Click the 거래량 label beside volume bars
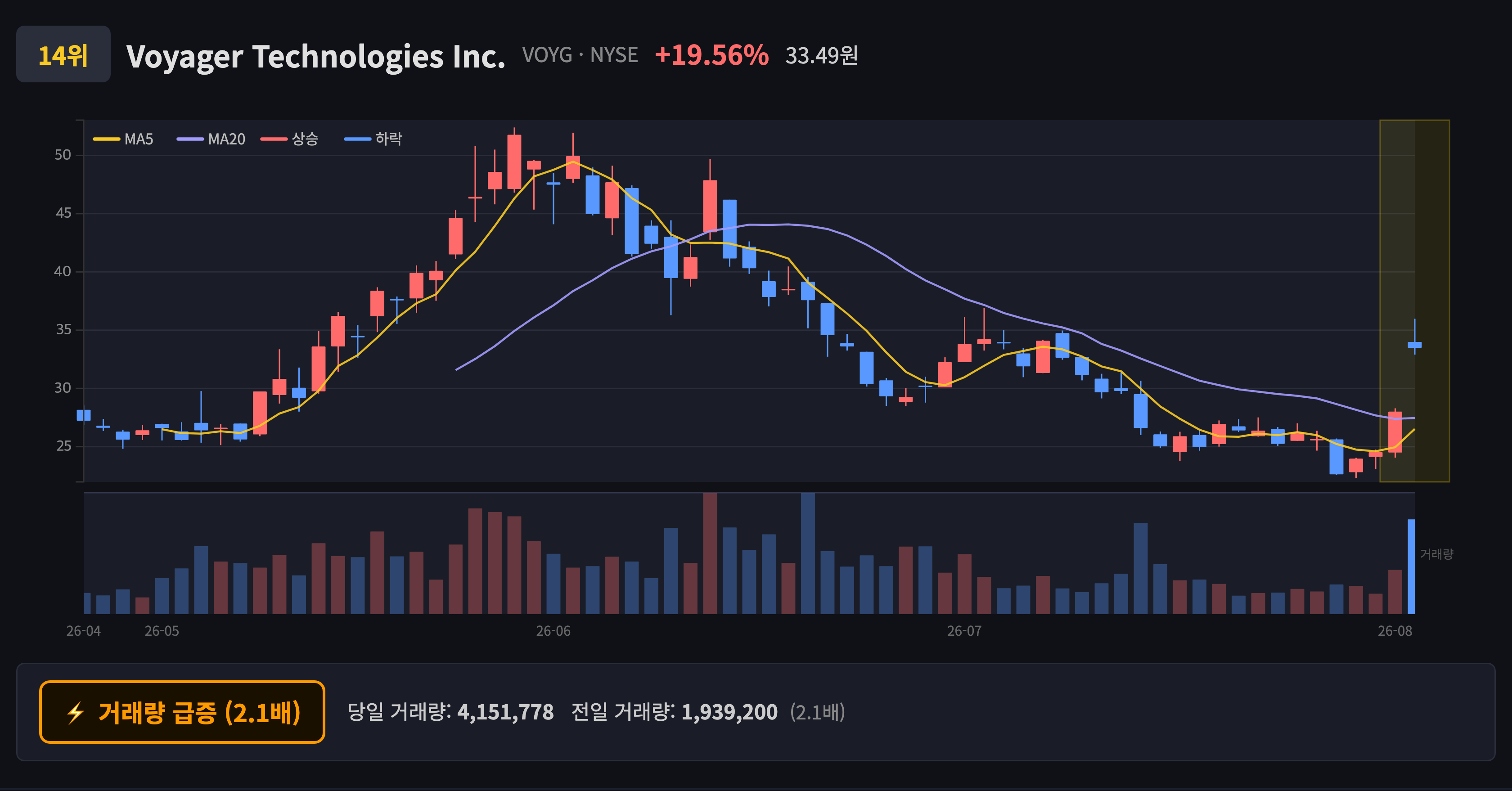 tap(1436, 553)
